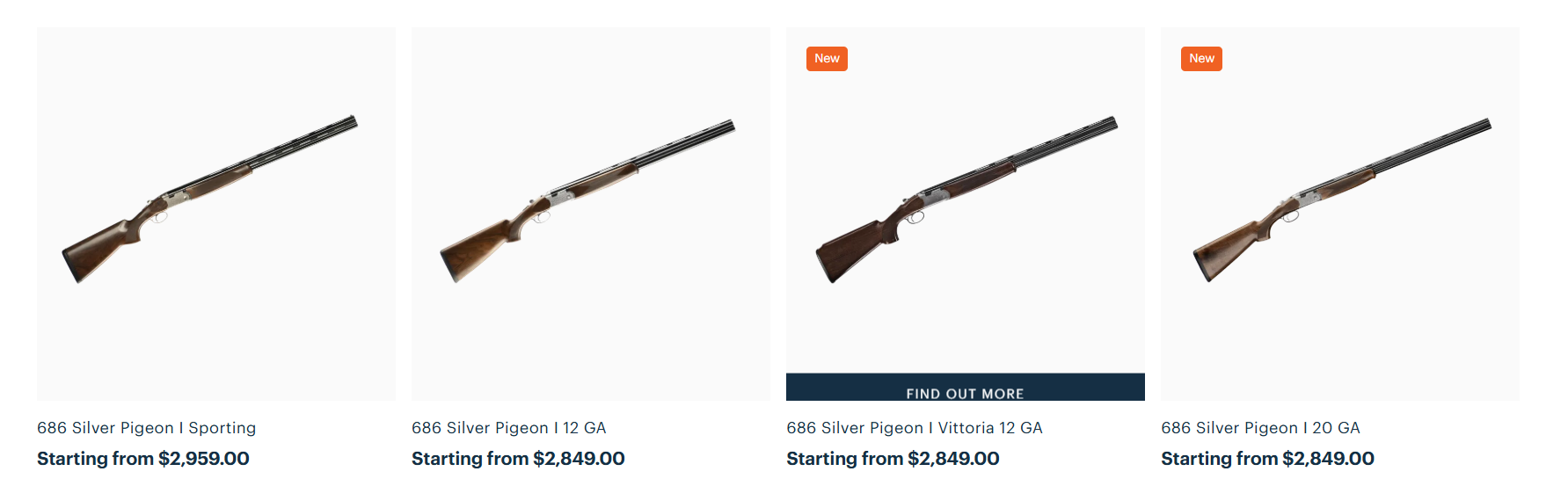Click the starting price under the Vittoria 12 GA title

tap(893, 459)
